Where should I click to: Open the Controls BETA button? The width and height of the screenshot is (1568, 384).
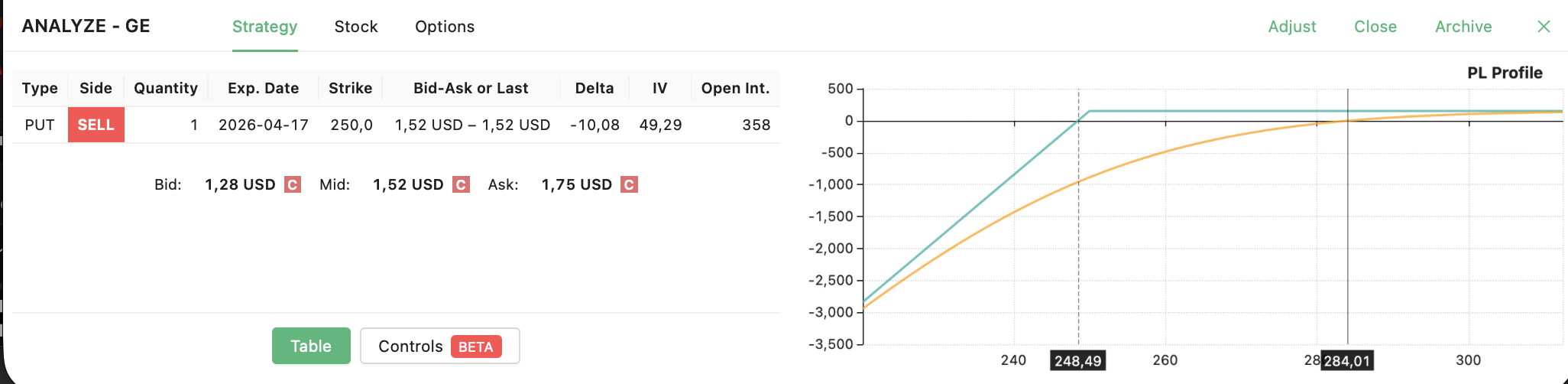pos(440,347)
